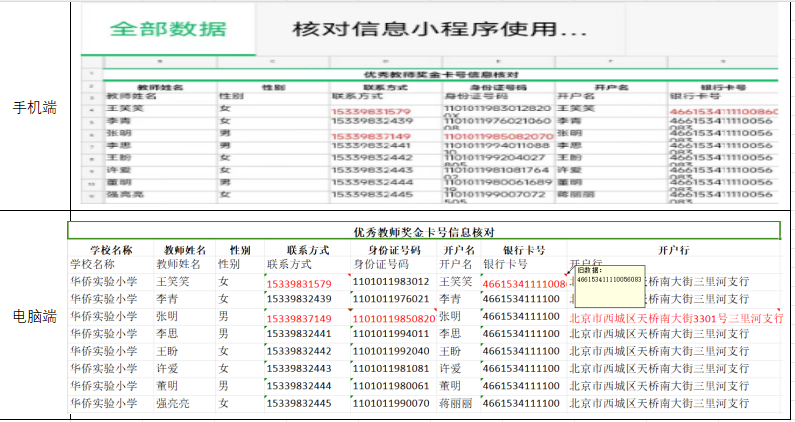Click the 电脑端 title cell 优秀教师奖金卡号信息核对
This screenshot has height=422, width=795.
pyautogui.click(x=424, y=232)
